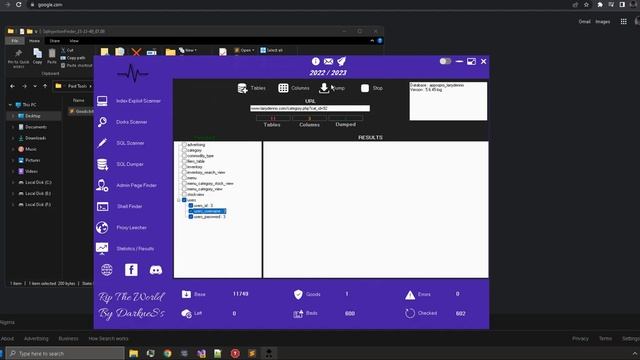Check the commodity_type table checkbox

(x=184, y=156)
